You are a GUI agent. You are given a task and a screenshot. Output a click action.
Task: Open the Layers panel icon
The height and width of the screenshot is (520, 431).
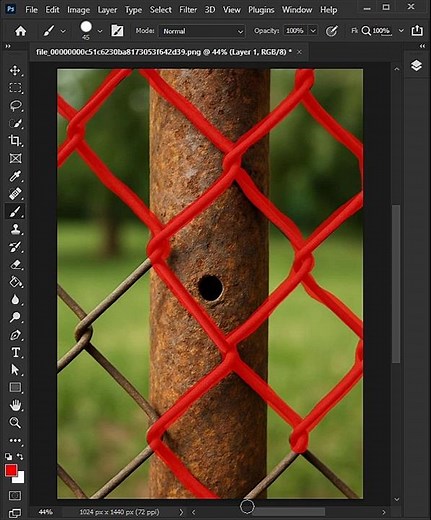(416, 65)
